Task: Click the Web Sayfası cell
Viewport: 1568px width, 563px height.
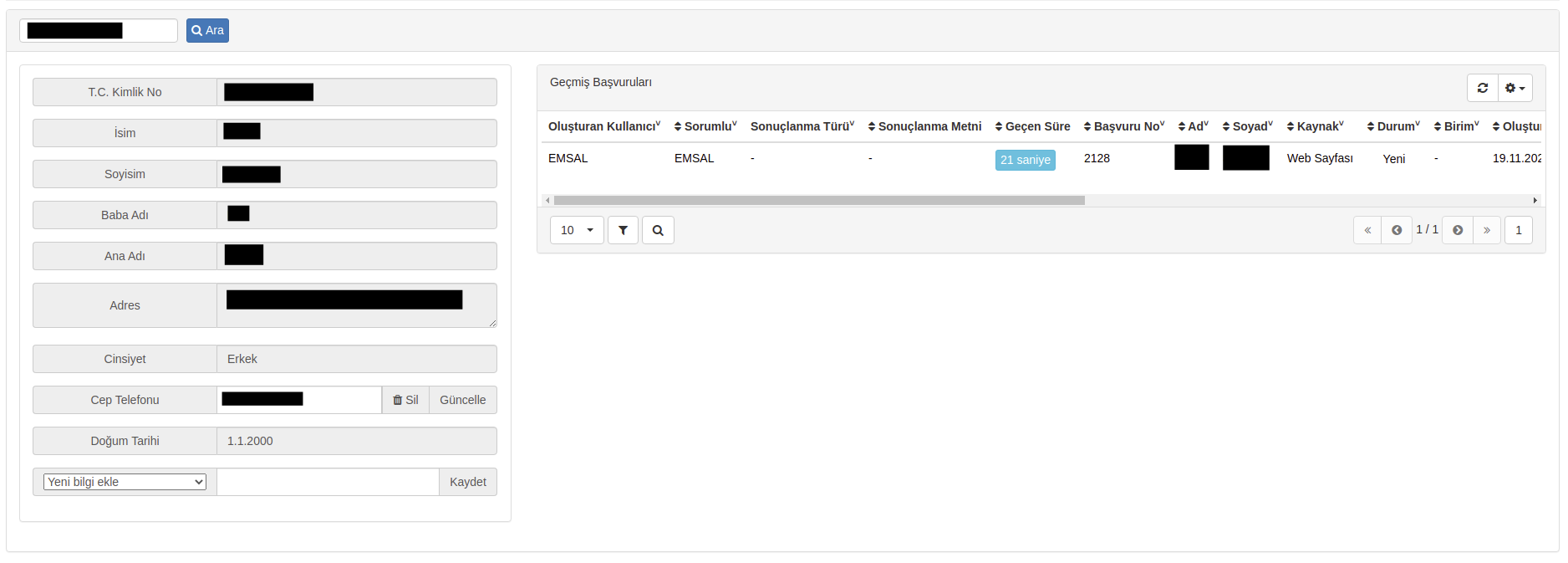Action: pos(1320,158)
